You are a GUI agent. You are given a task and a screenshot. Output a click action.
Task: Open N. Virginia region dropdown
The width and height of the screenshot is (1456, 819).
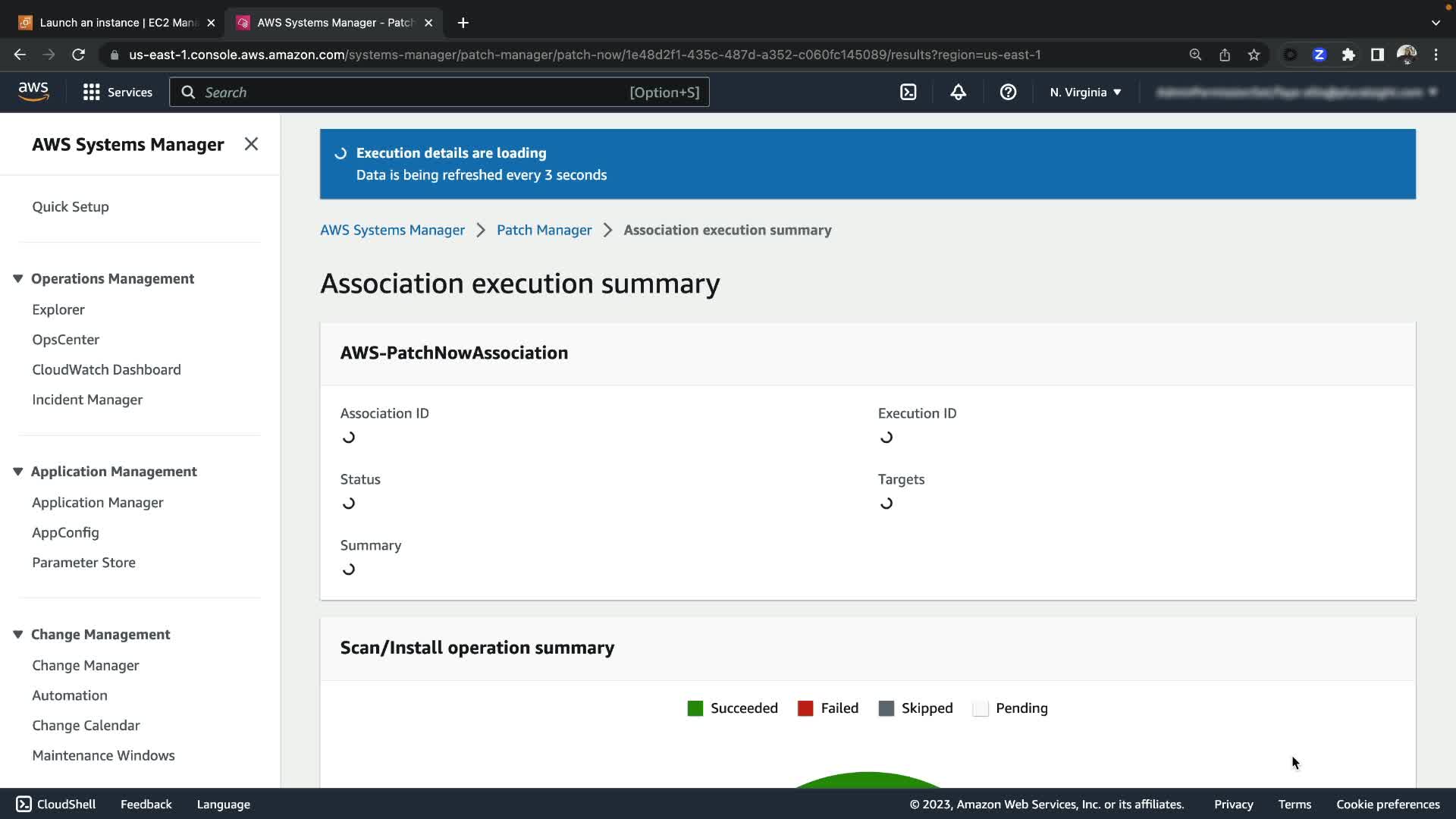(x=1085, y=92)
